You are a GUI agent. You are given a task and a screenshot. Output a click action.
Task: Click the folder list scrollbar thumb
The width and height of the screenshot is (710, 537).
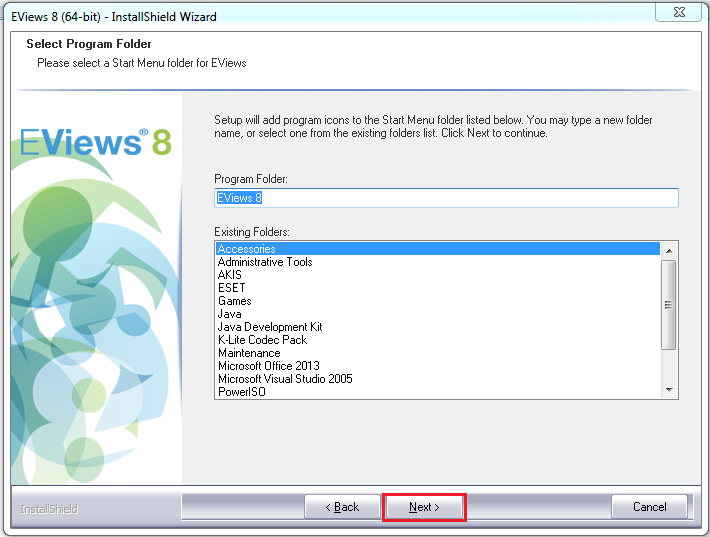[668, 305]
